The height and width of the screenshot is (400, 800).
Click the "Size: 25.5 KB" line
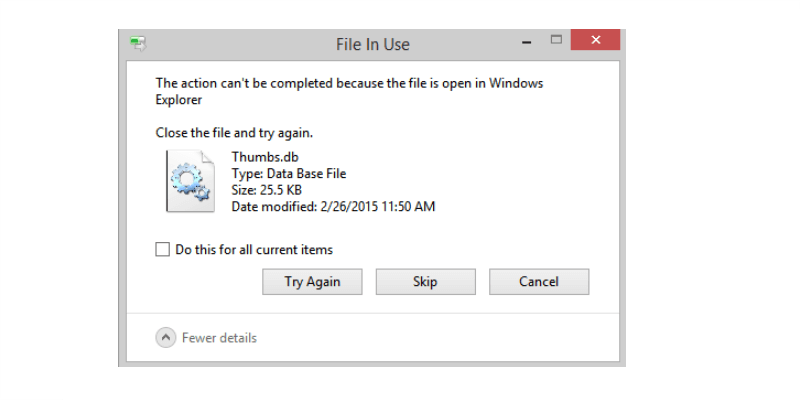(268, 190)
